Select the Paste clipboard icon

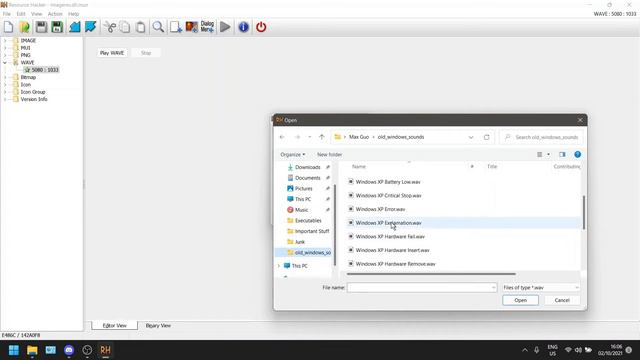140,27
